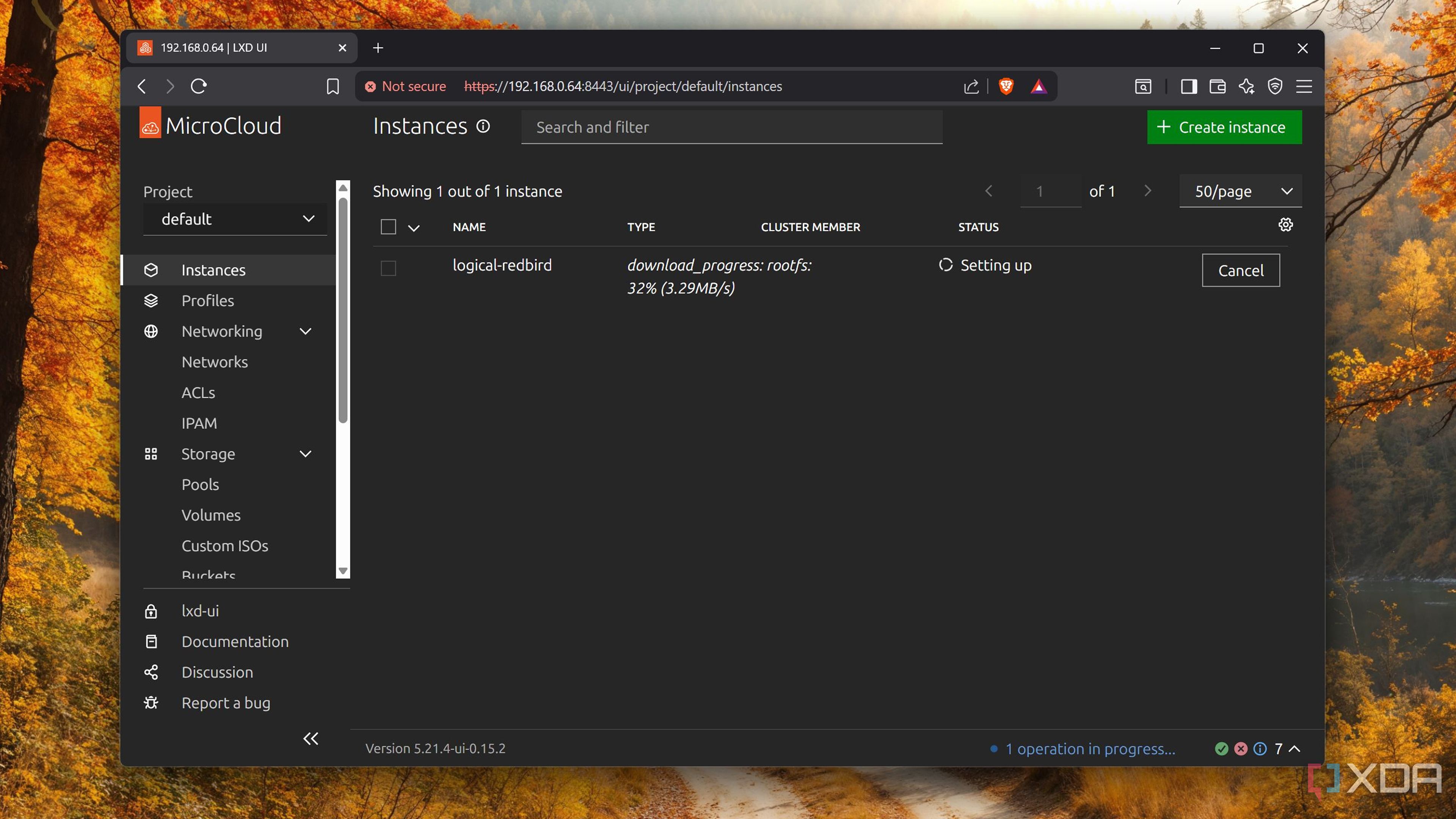Toggle the browser sidebar panel icon
Screen dimensions: 1456x819
coord(1189,86)
